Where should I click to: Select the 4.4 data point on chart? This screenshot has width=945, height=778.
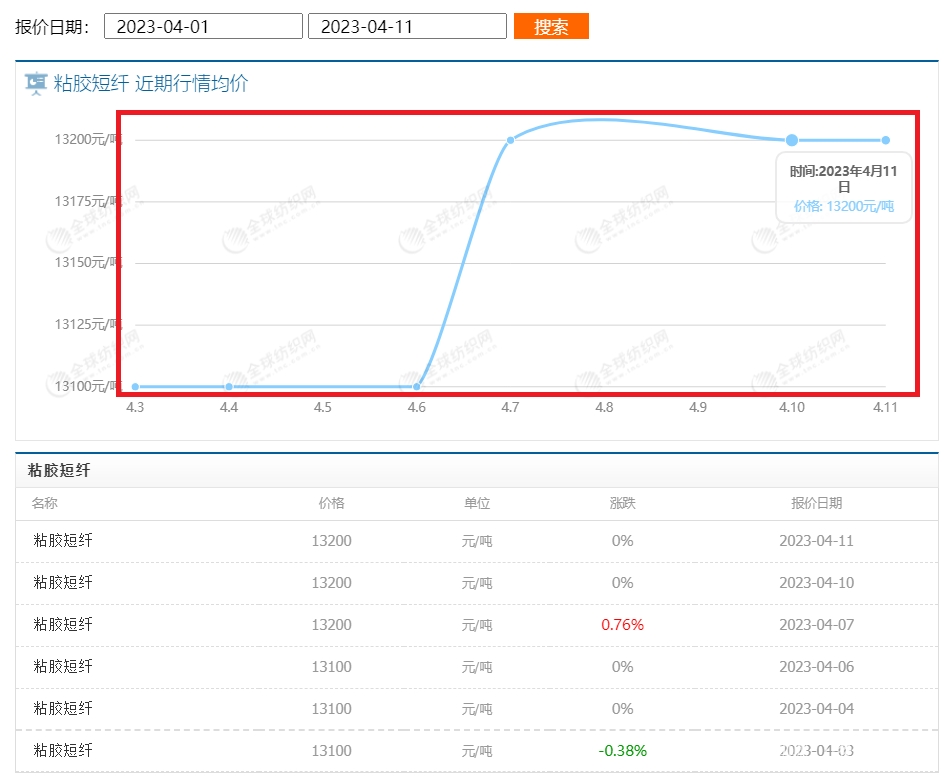[x=229, y=386]
